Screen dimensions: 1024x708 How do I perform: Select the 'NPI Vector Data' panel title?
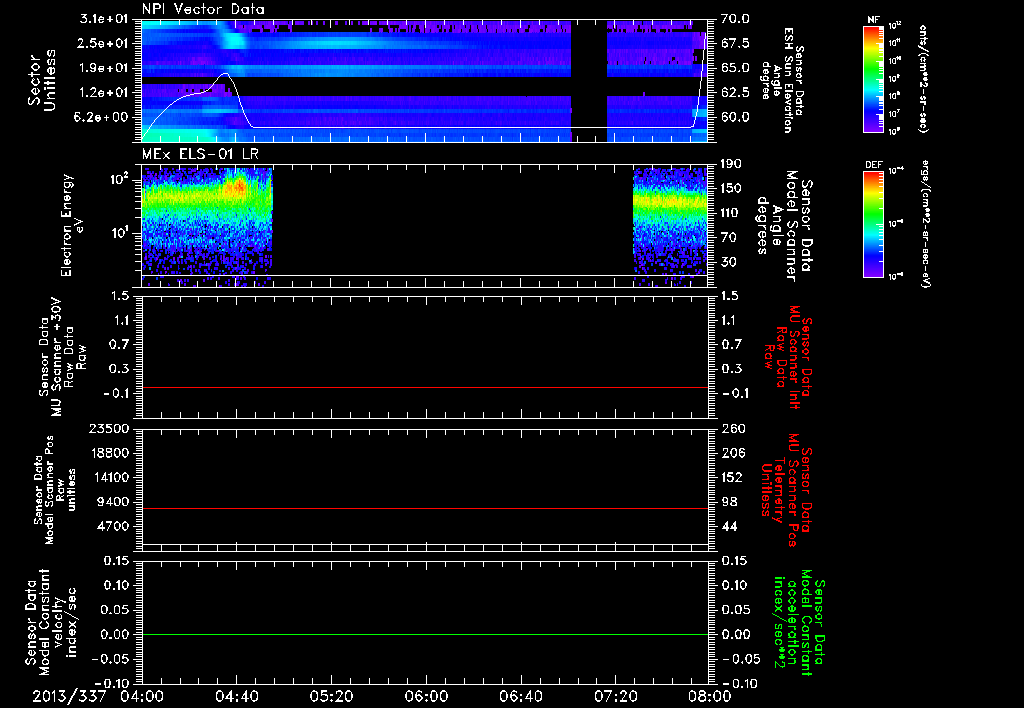pyautogui.click(x=203, y=9)
